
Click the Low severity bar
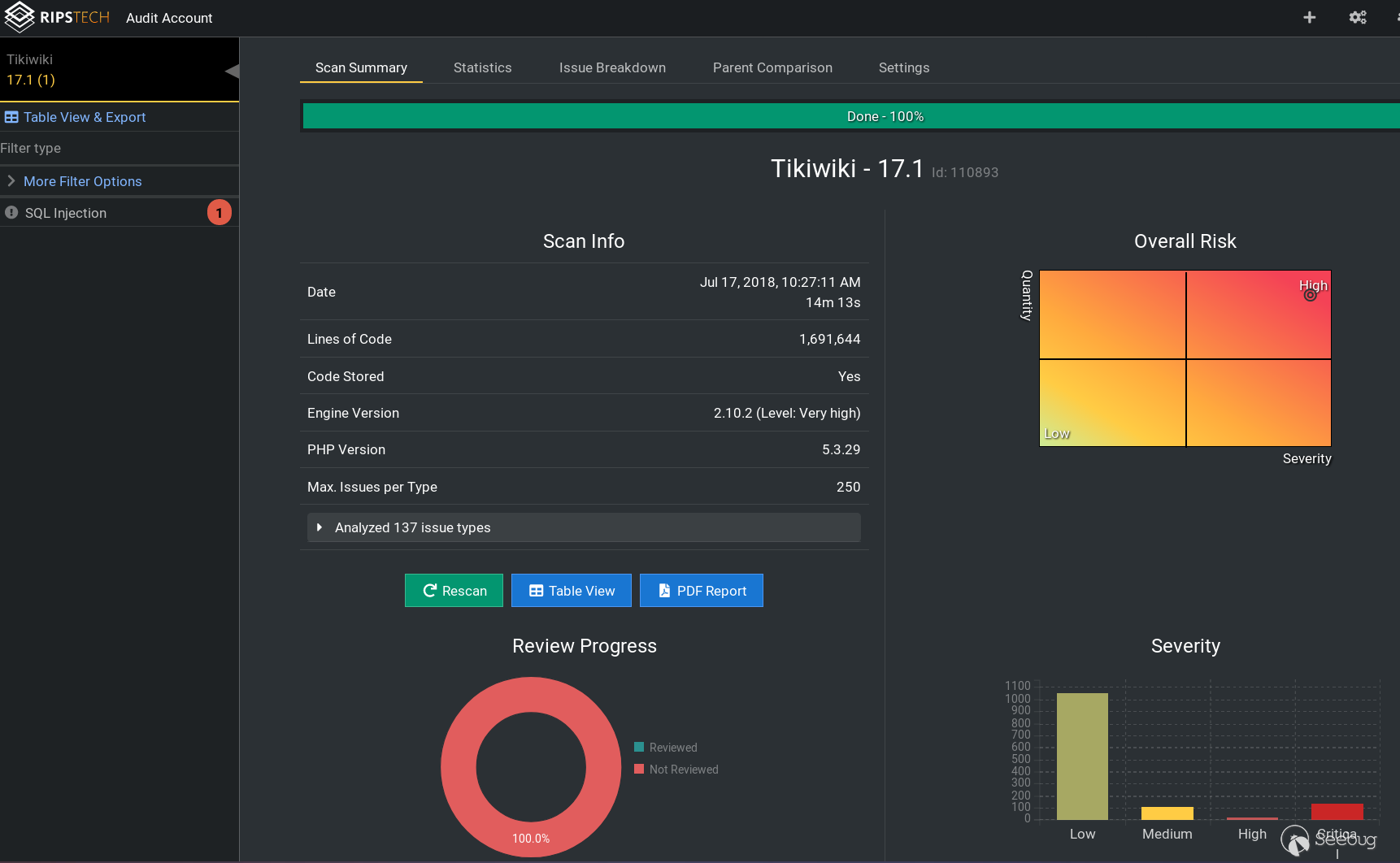click(x=1082, y=756)
